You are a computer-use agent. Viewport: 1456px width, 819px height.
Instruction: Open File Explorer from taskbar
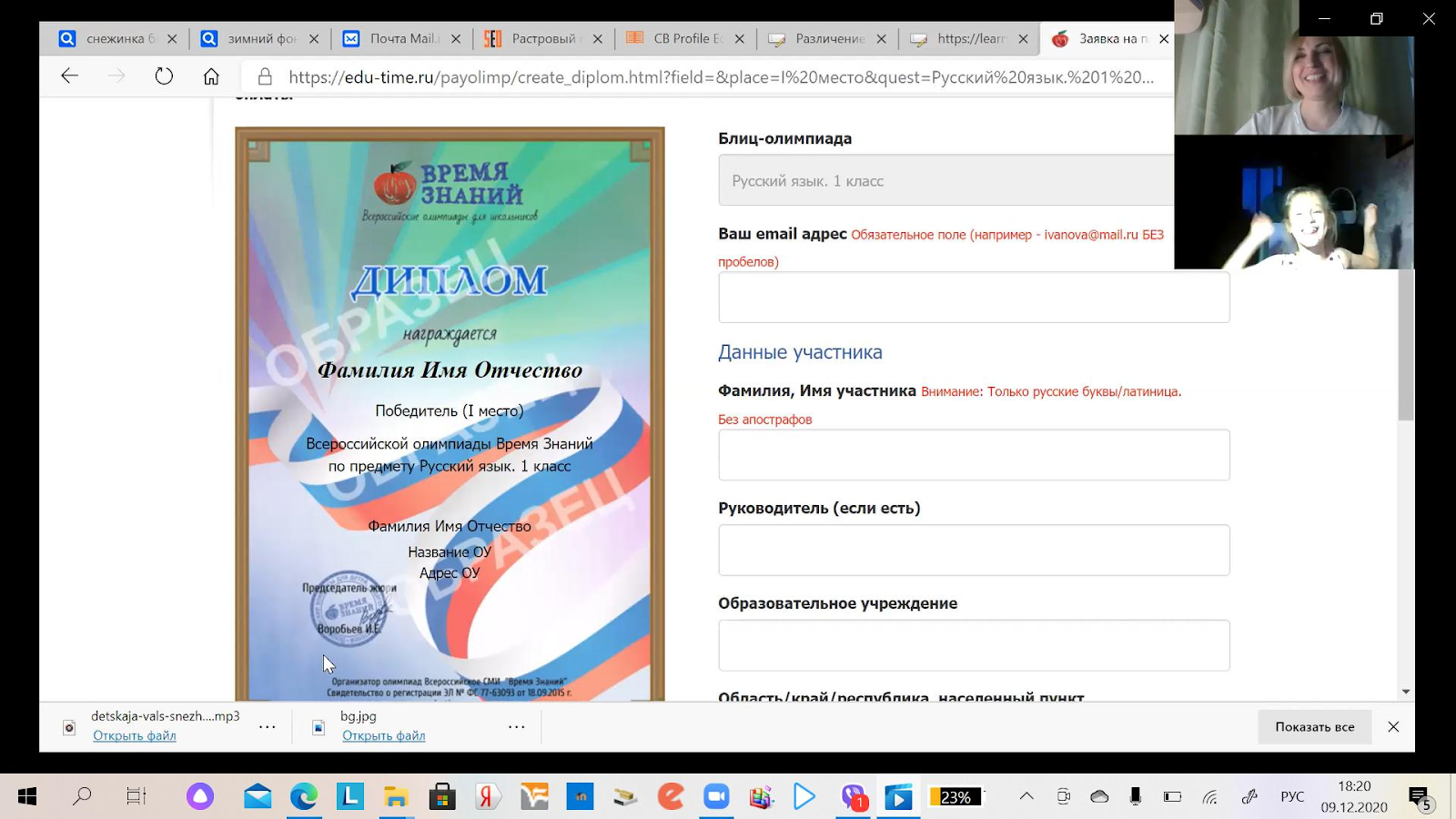tap(396, 797)
